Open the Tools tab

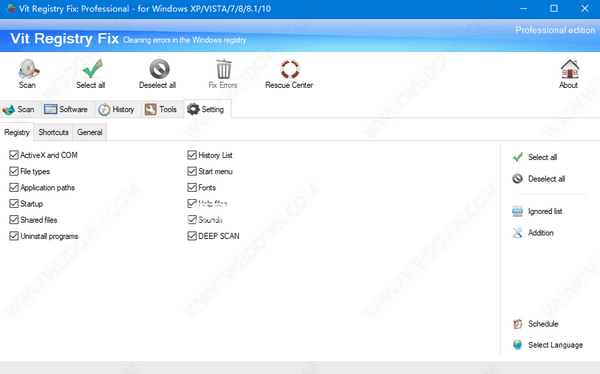coord(161,109)
